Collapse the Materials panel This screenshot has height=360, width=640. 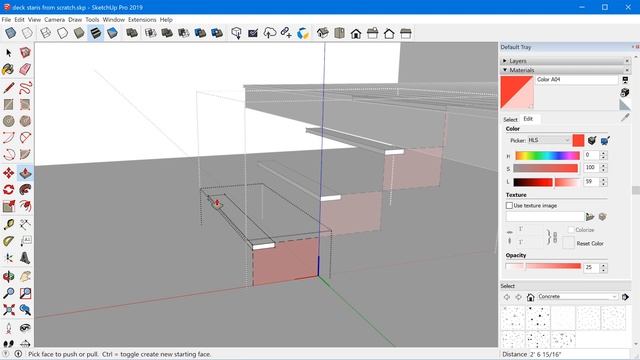coord(505,70)
